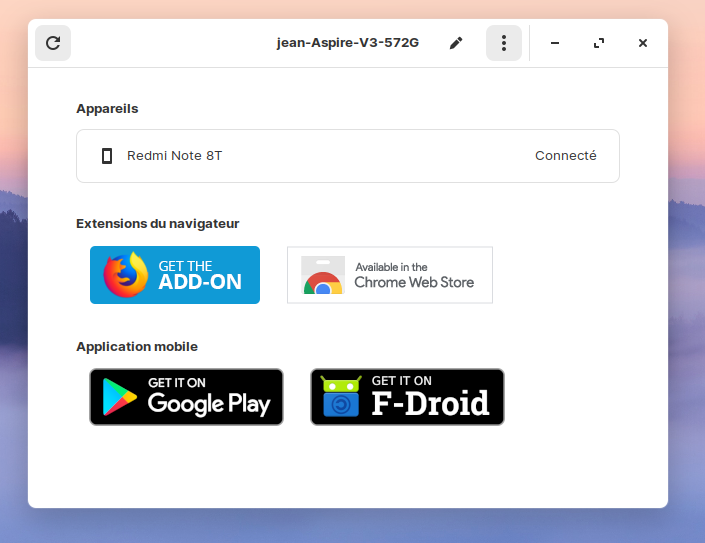The image size is (705, 543).
Task: Maximize the settings window
Action: [599, 43]
